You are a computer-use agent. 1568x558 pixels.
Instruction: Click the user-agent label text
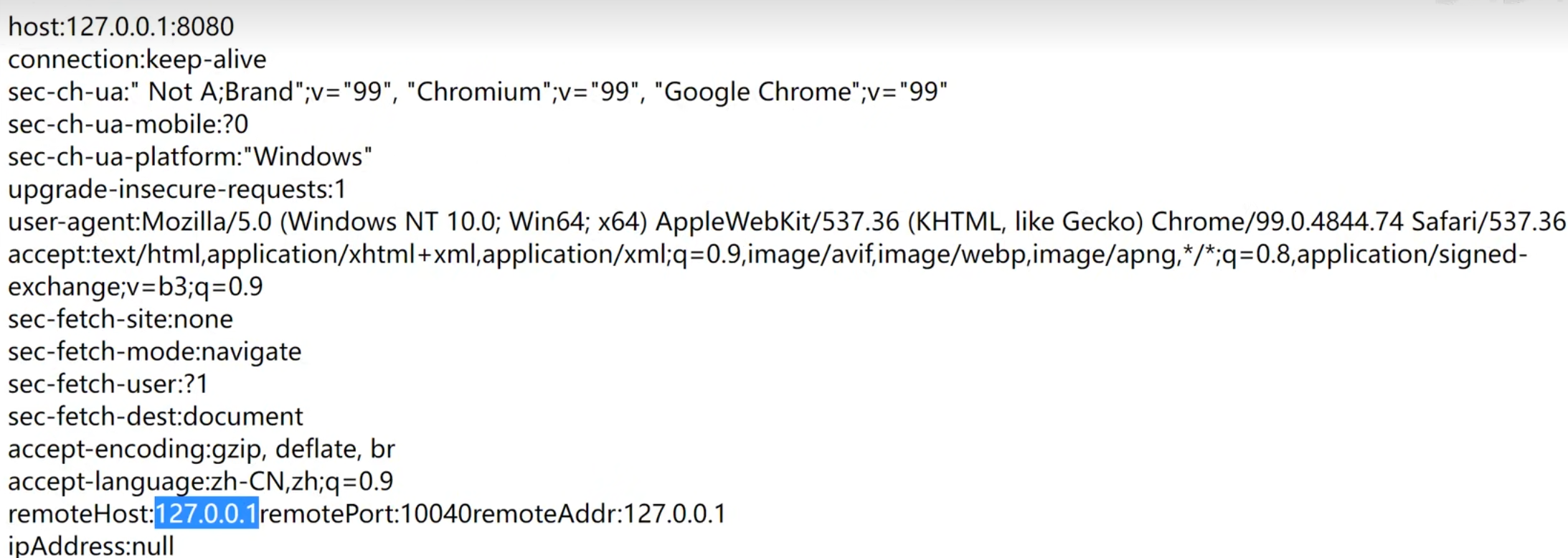pyautogui.click(x=73, y=222)
